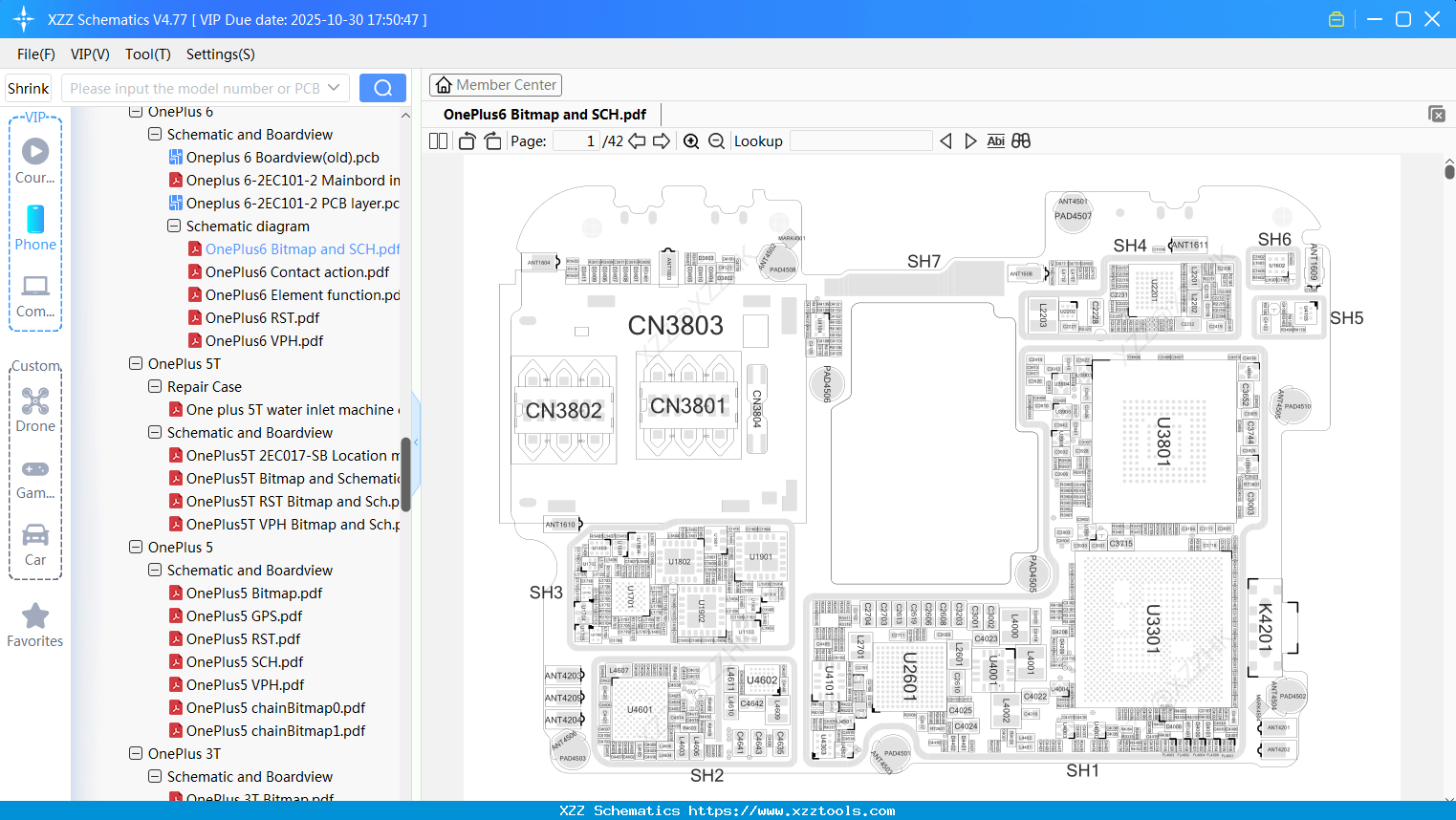Click the file tree vertical scrollbar thumb

tap(405, 475)
